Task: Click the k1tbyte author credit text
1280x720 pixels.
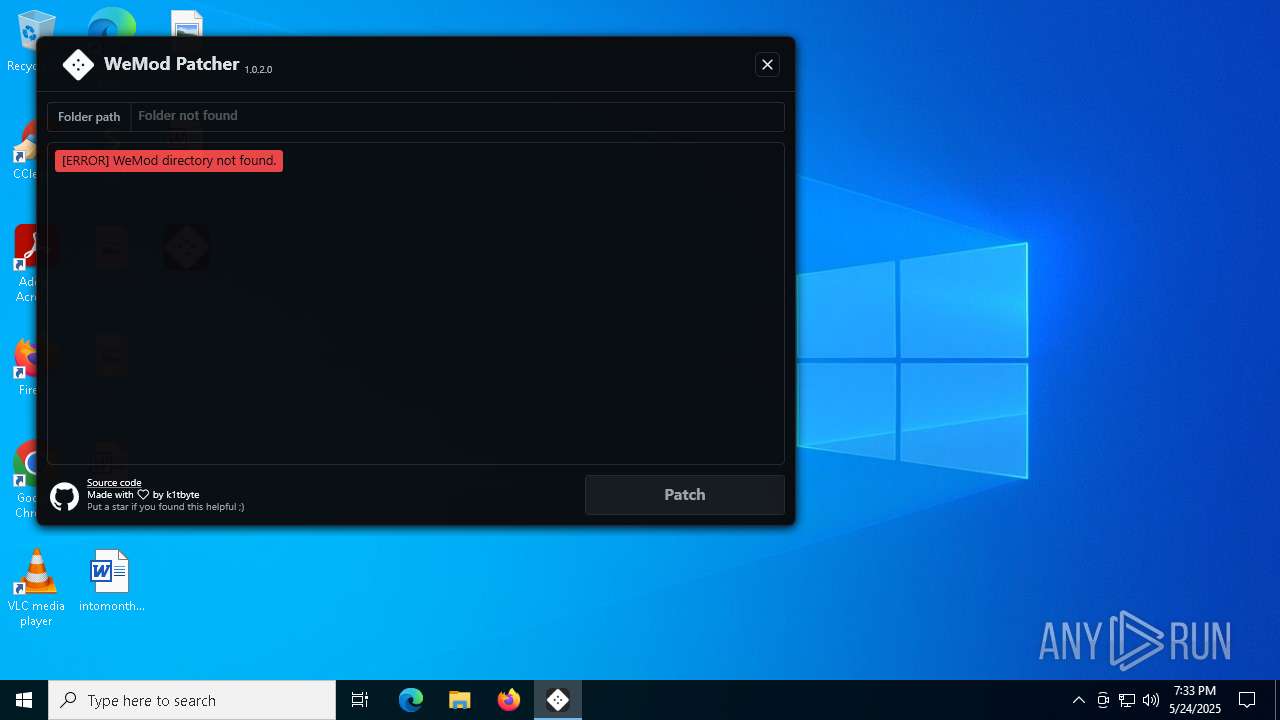Action: pyautogui.click(x=182, y=495)
